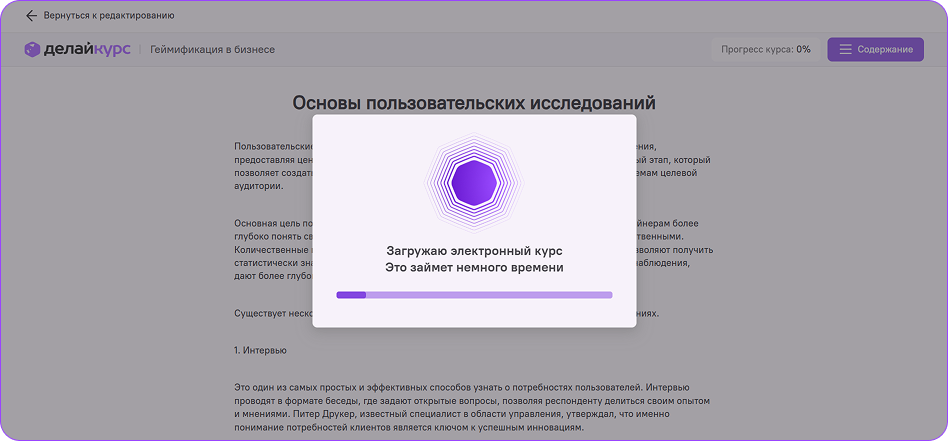Click the course title "Геймификация в бизнесе"
Screen dimensions: 948x441
coord(213,50)
